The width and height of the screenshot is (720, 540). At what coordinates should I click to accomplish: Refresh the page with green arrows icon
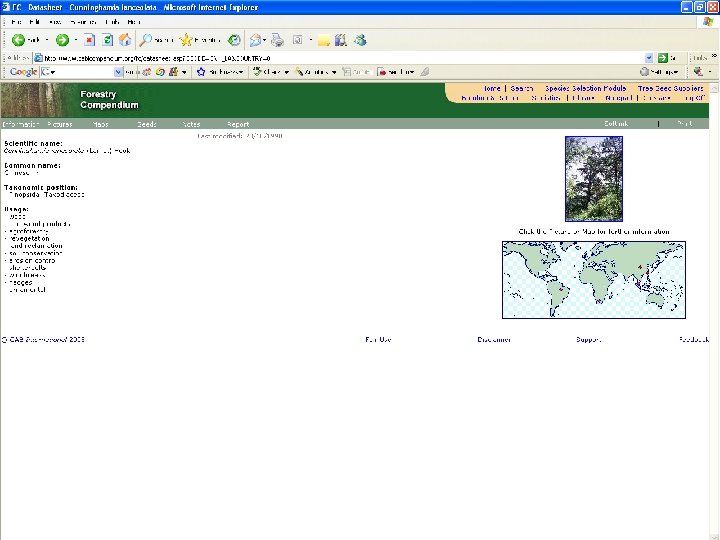(x=107, y=40)
